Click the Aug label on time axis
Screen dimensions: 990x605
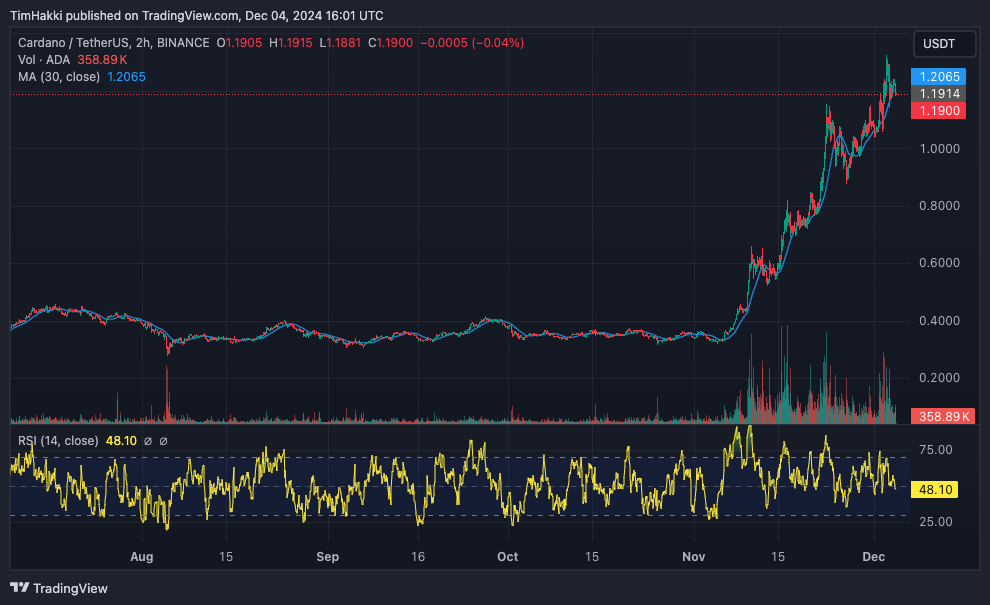pyautogui.click(x=141, y=556)
